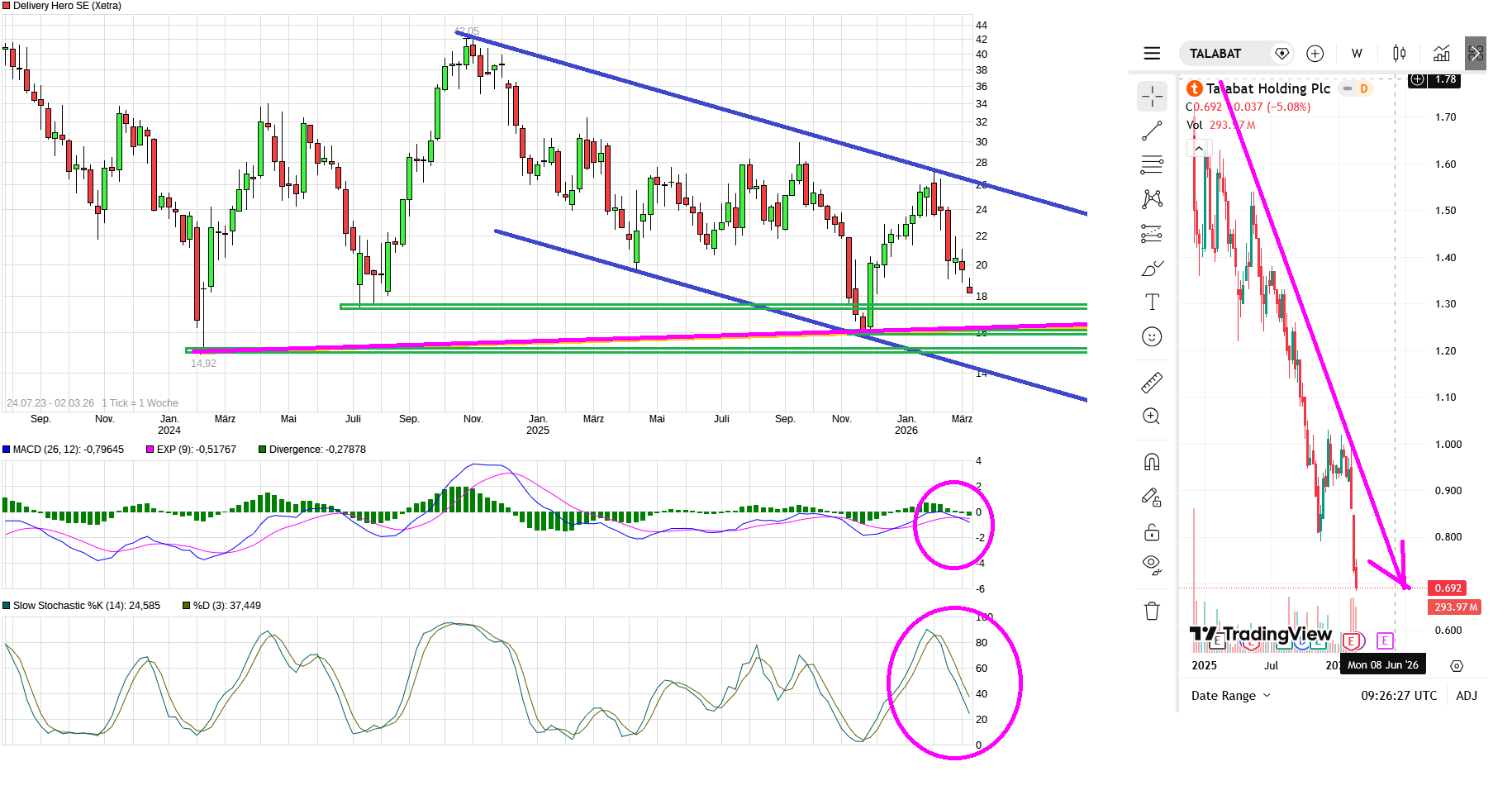Click the Divergence legend label
The height and width of the screenshot is (795, 1512).
317,450
